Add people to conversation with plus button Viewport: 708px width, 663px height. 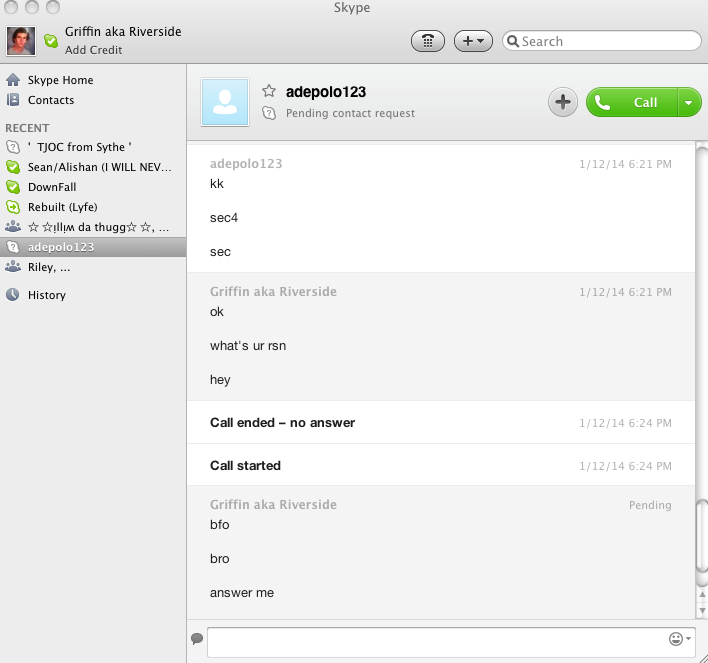563,102
